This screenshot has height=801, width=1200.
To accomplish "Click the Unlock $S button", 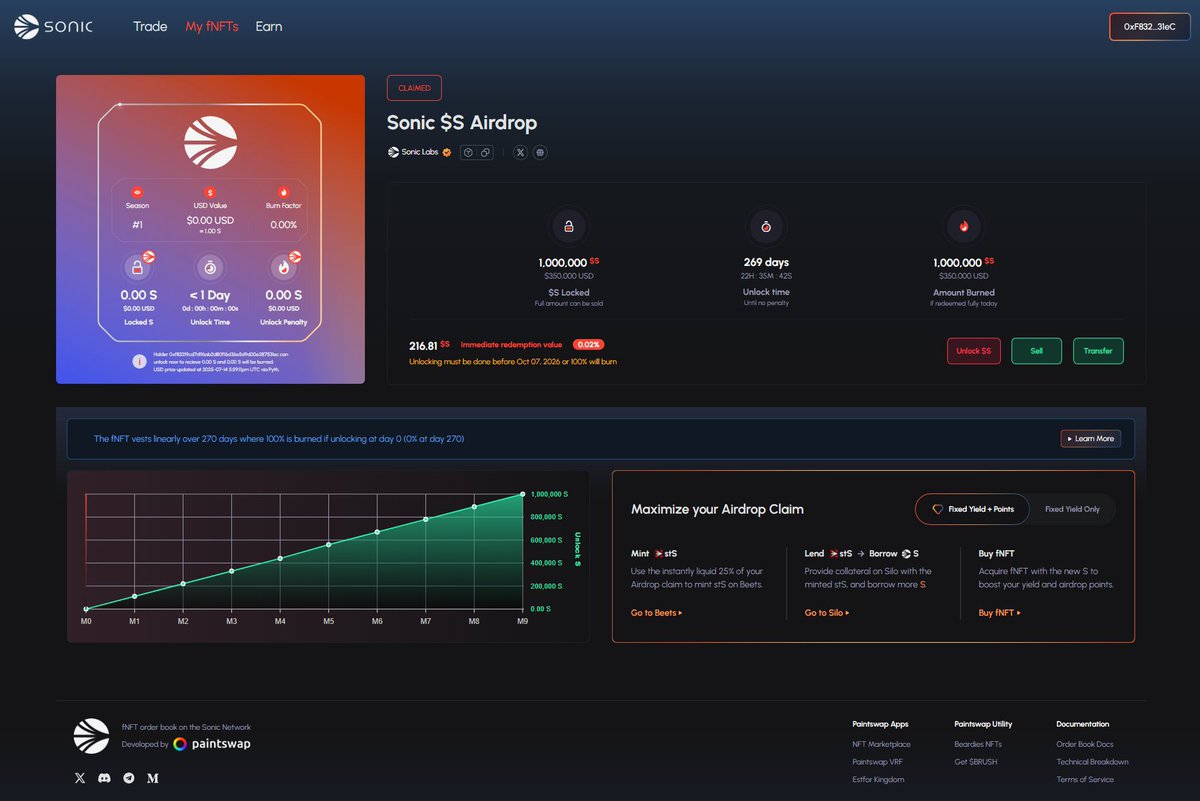I will [x=974, y=351].
